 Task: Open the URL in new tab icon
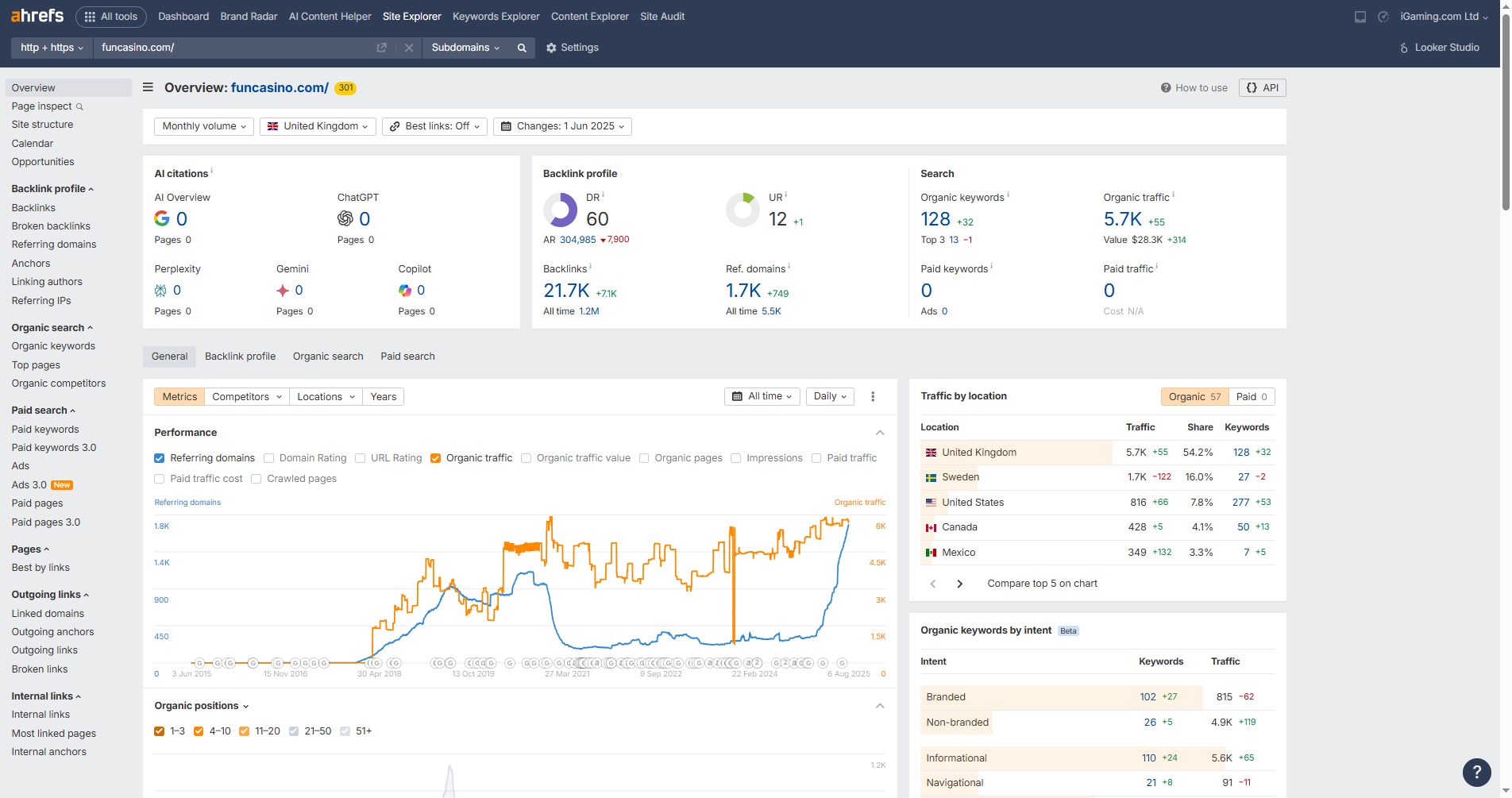point(381,48)
